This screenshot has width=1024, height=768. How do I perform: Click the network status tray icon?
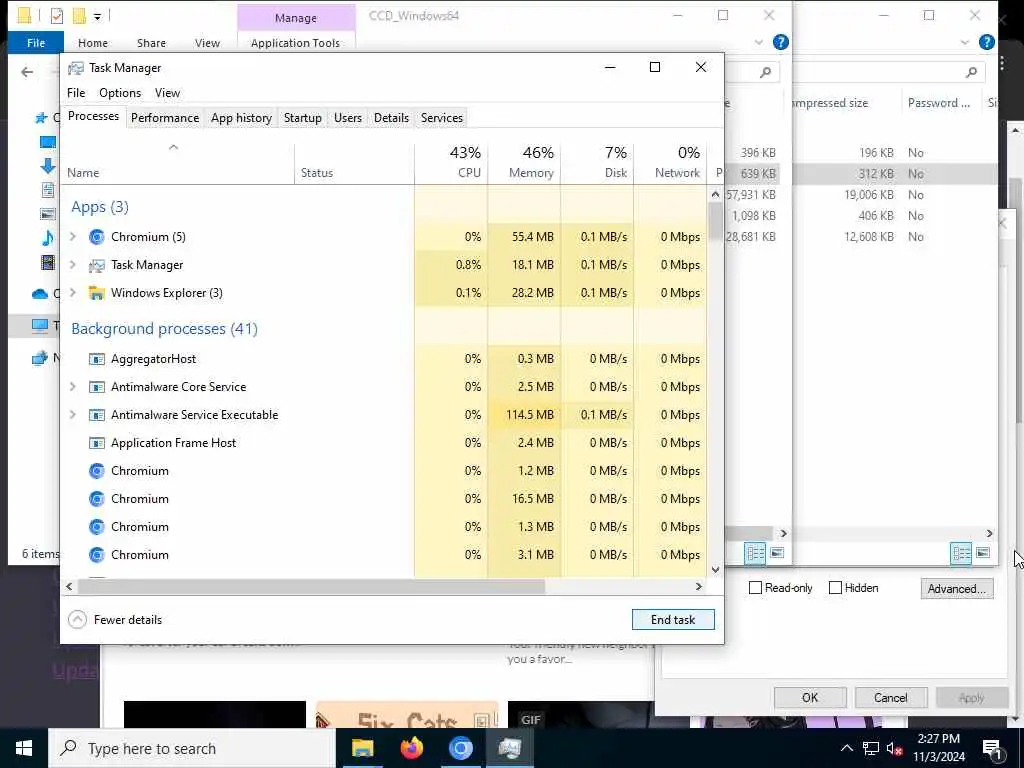(x=871, y=748)
